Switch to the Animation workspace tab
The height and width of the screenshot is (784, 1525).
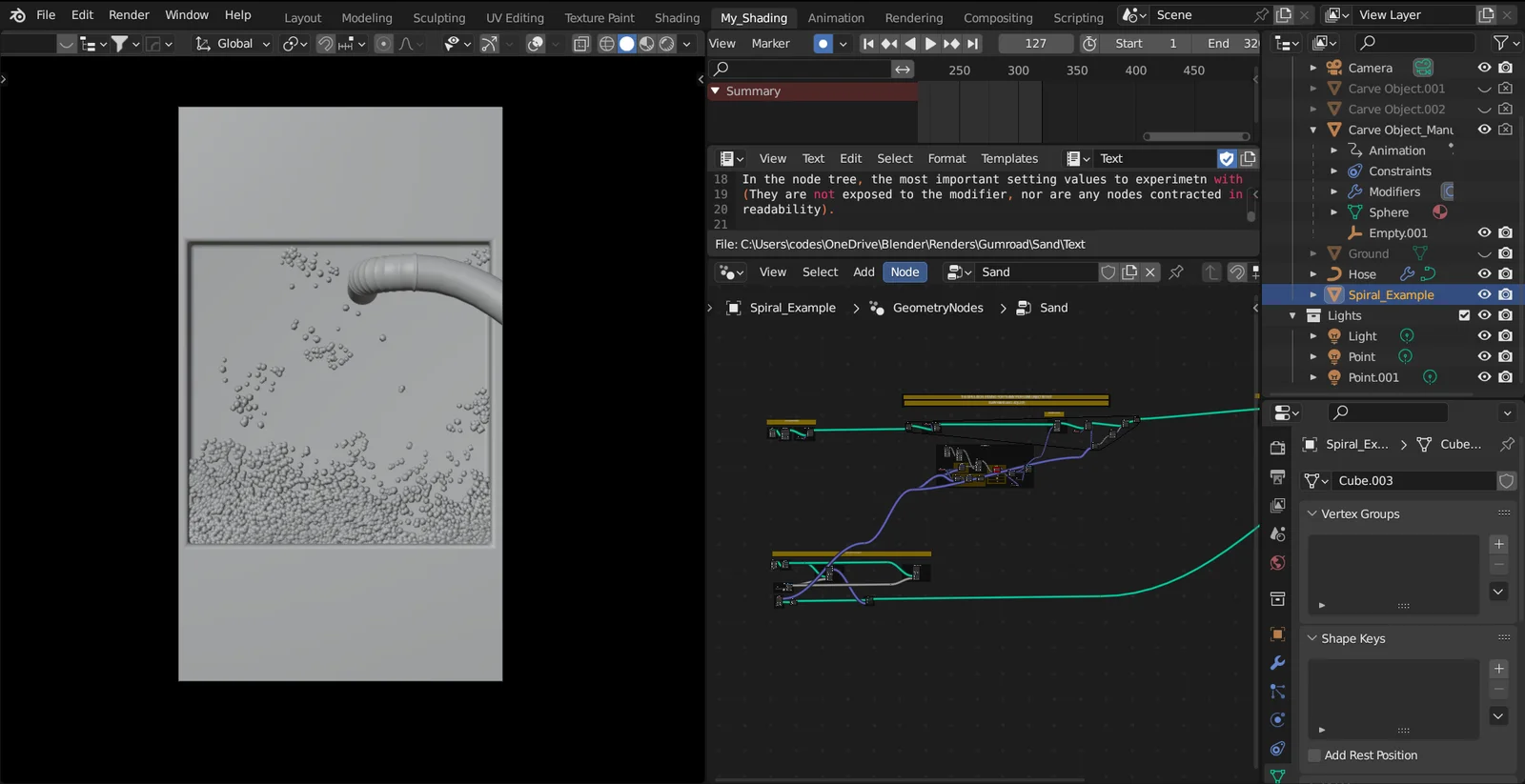835,17
